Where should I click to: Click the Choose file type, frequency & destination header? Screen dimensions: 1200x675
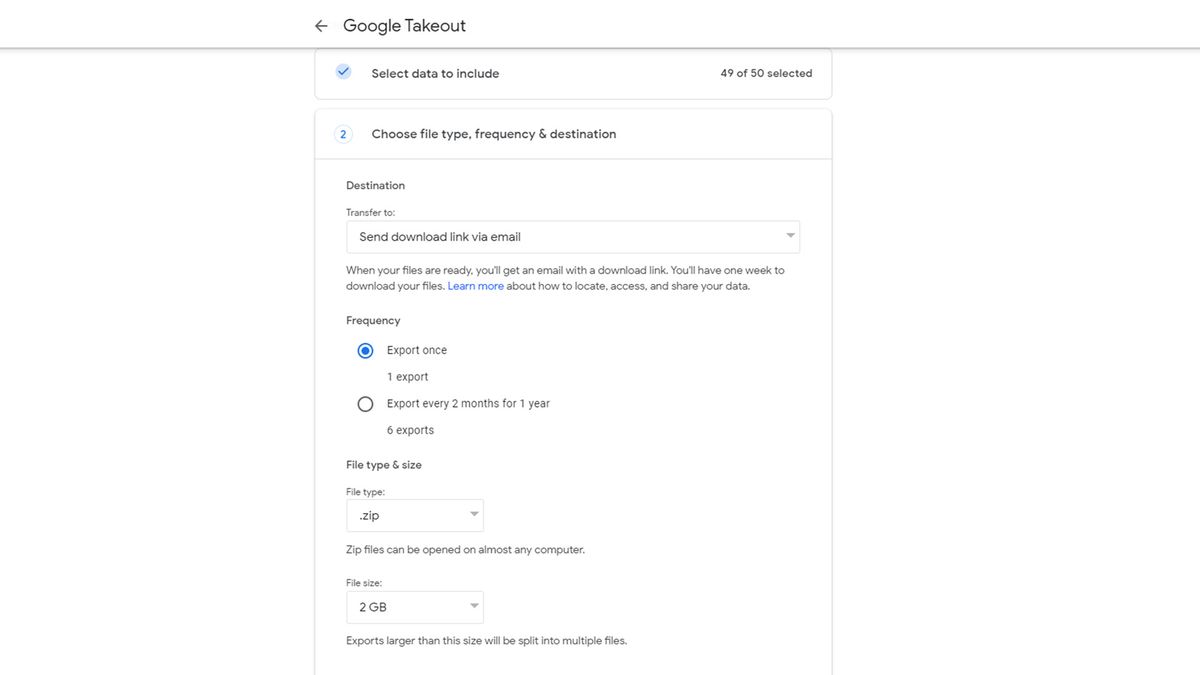pos(493,133)
